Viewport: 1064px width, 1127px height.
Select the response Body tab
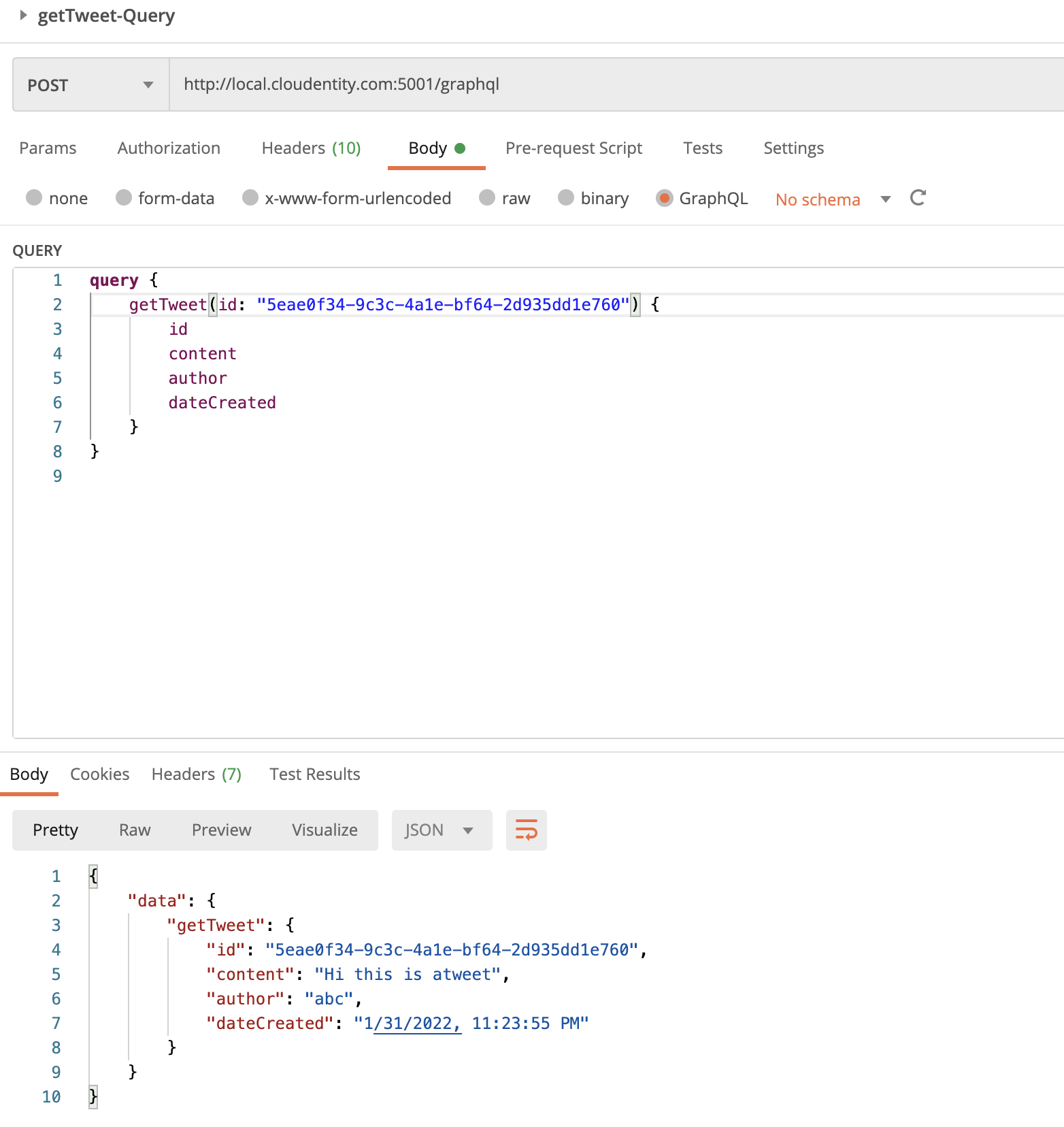pyautogui.click(x=29, y=774)
